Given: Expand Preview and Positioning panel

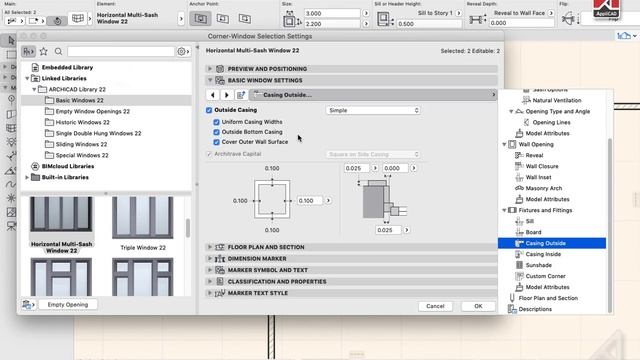Looking at the screenshot, I should 210,69.
